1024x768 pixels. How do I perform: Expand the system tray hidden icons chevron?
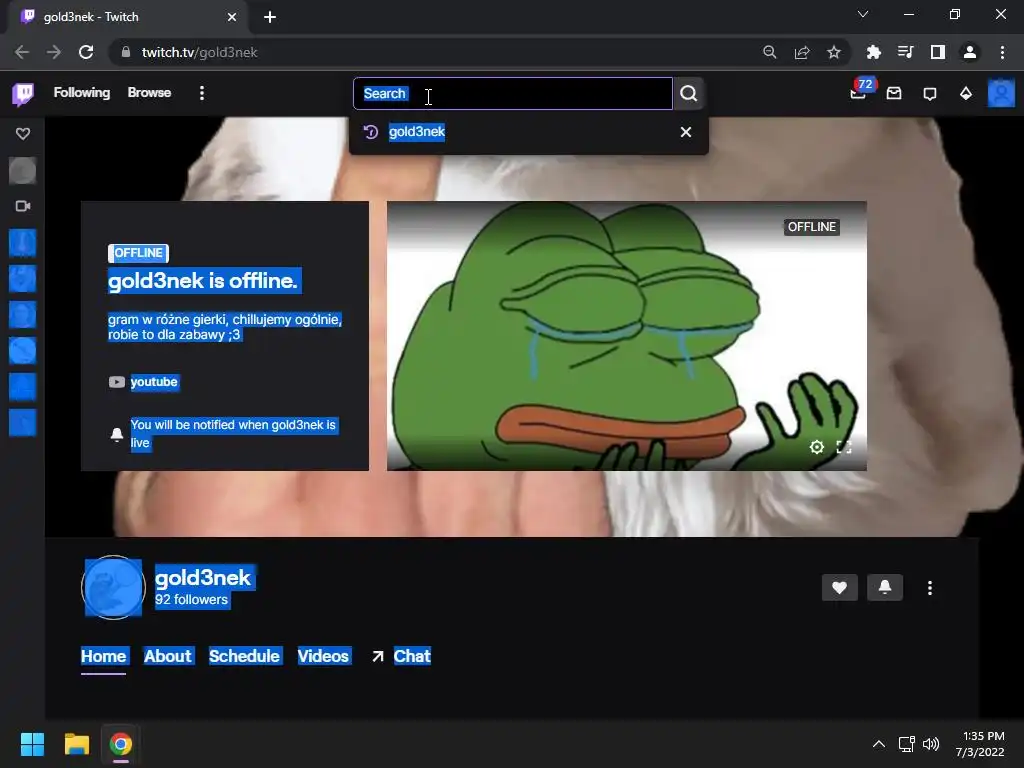pos(879,744)
